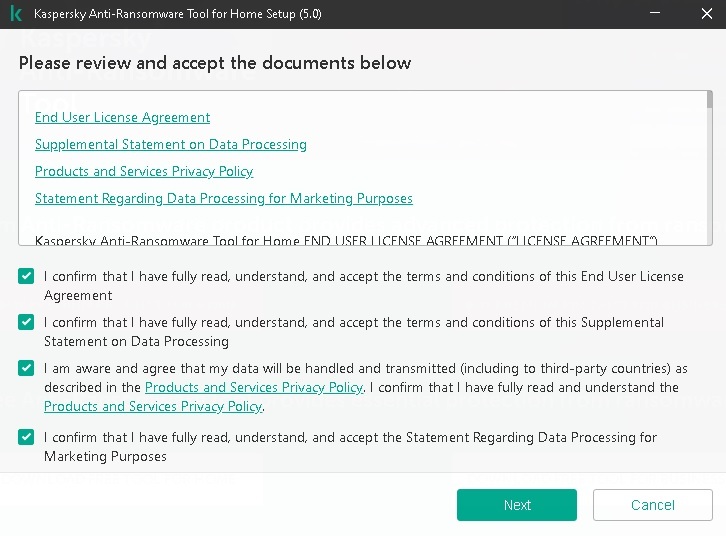Open the Privacy Policy link after 'described in the'

254,387
